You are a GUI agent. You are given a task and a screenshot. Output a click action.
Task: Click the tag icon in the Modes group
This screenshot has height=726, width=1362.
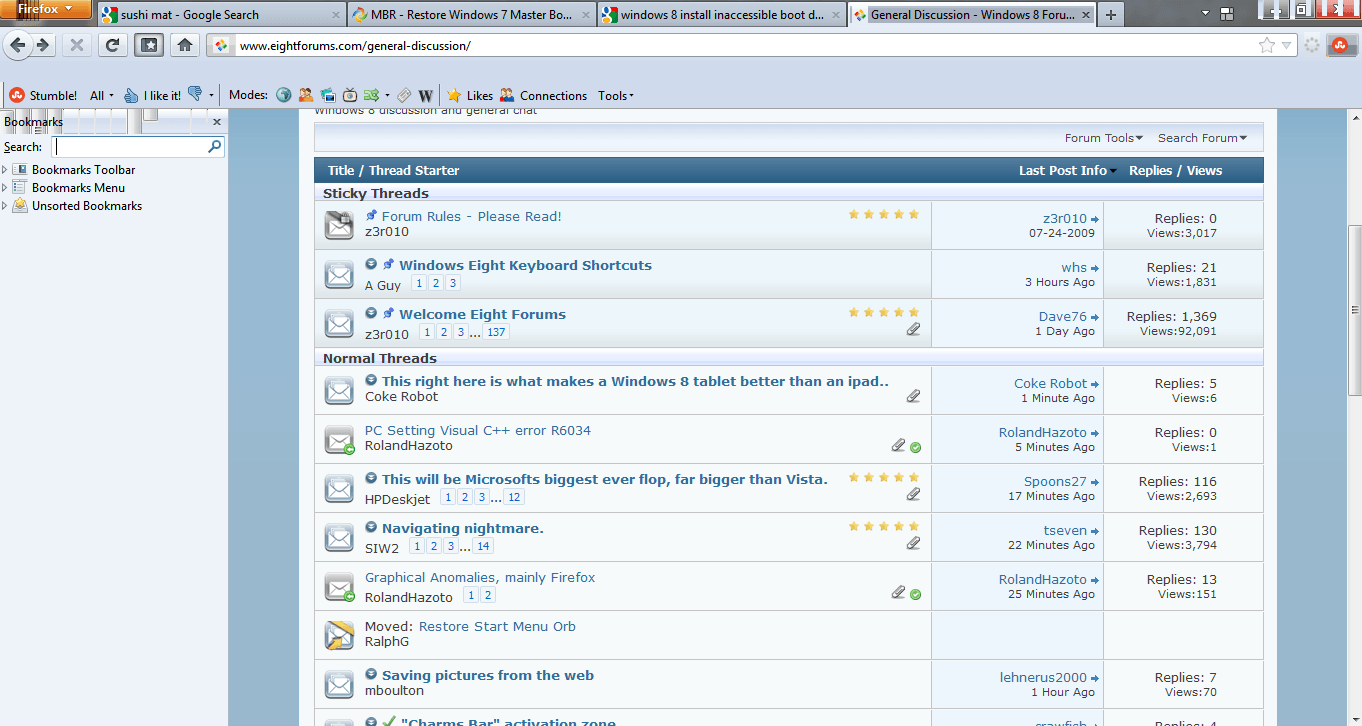pos(404,95)
